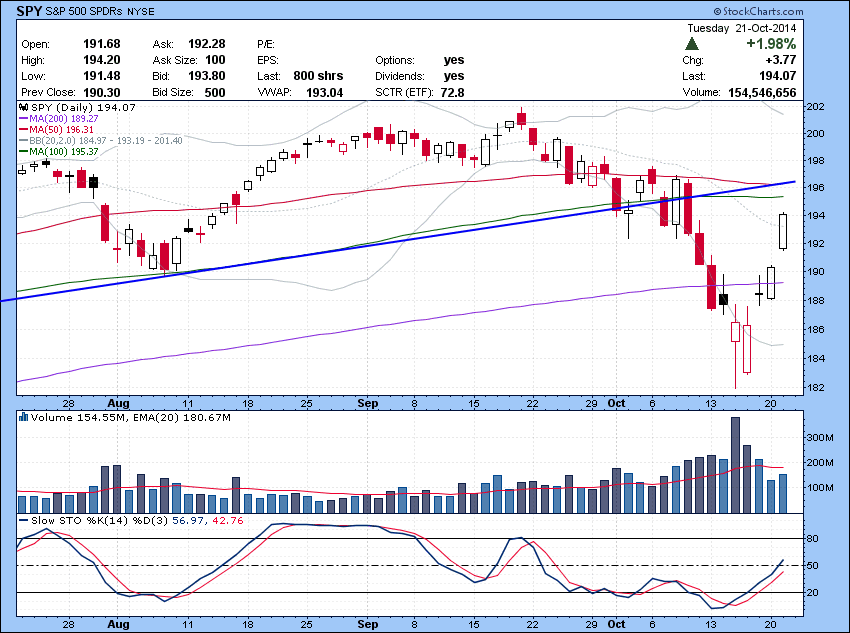Click the P/E label
This screenshot has height=633, width=850.
tap(266, 44)
